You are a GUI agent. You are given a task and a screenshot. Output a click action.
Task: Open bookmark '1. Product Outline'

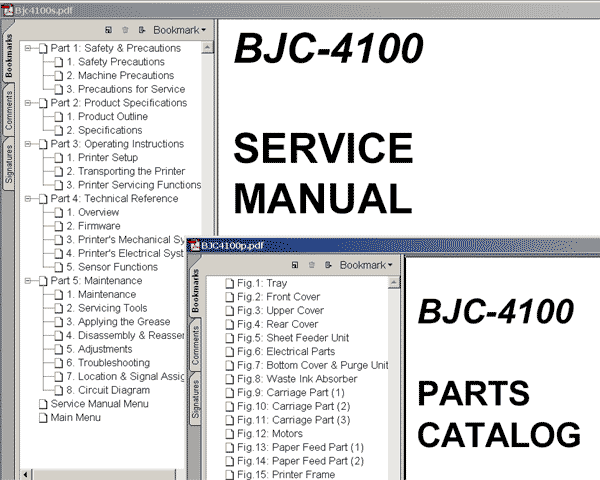107,116
